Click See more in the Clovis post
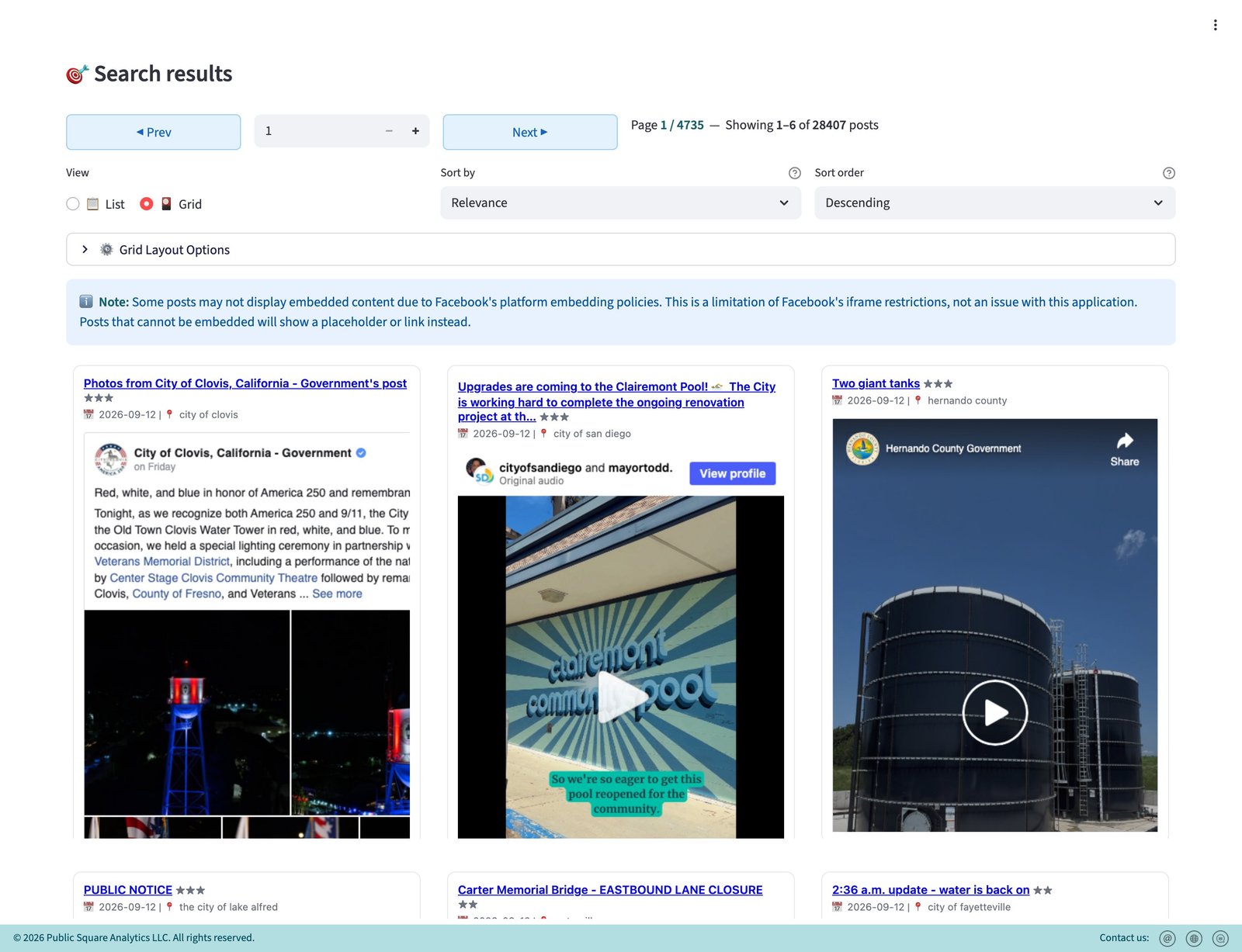Screen dimensions: 1242x952 coord(337,594)
